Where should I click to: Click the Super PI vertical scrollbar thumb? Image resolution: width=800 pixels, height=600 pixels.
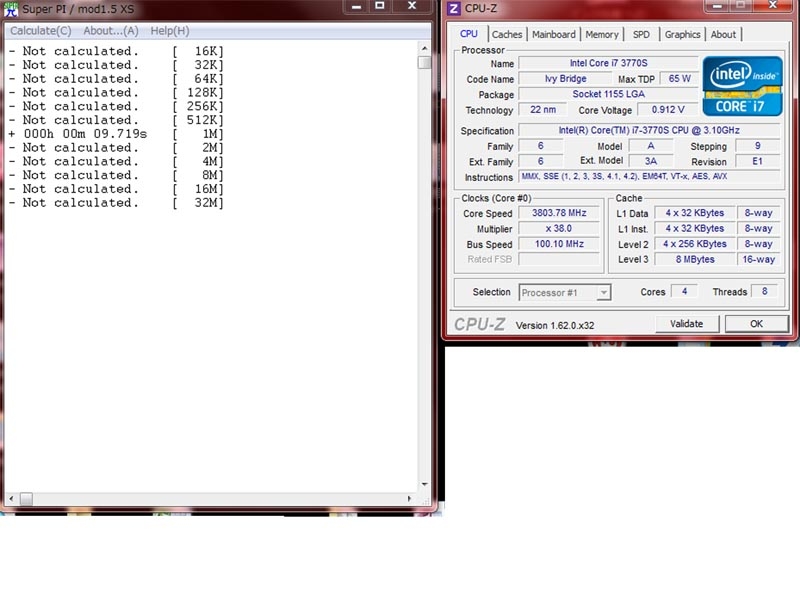pyautogui.click(x=424, y=62)
